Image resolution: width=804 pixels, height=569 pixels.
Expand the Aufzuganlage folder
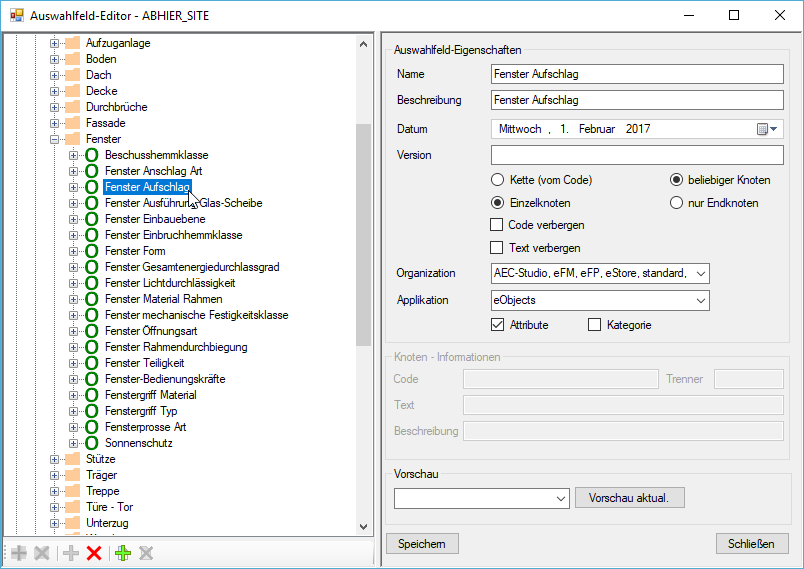click(54, 44)
